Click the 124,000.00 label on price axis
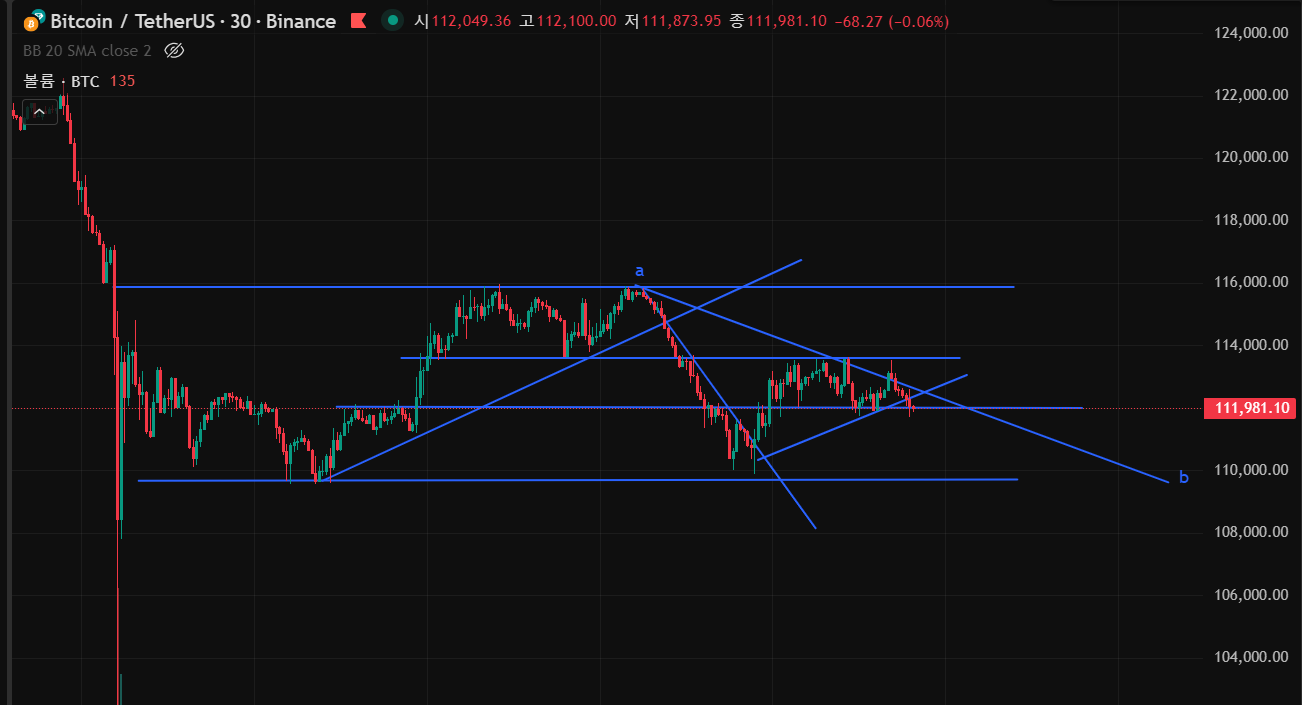The width and height of the screenshot is (1302, 705). pyautogui.click(x=1249, y=33)
